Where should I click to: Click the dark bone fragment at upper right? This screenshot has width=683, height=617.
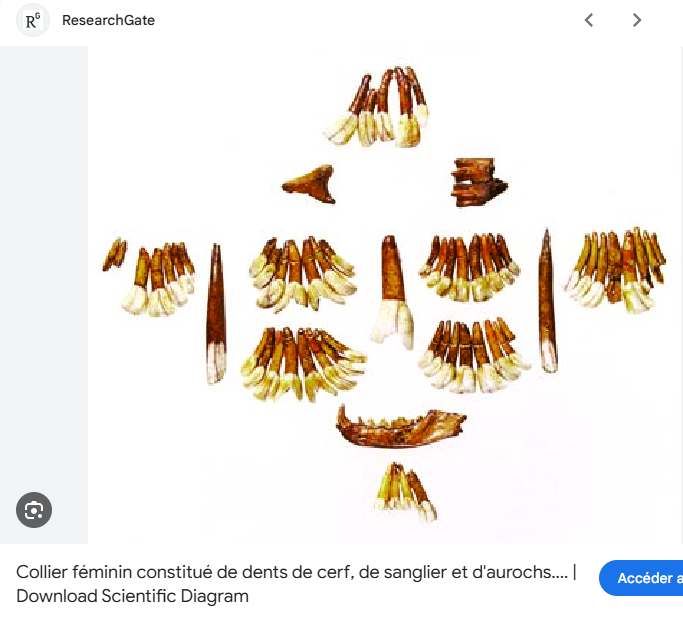tap(477, 181)
